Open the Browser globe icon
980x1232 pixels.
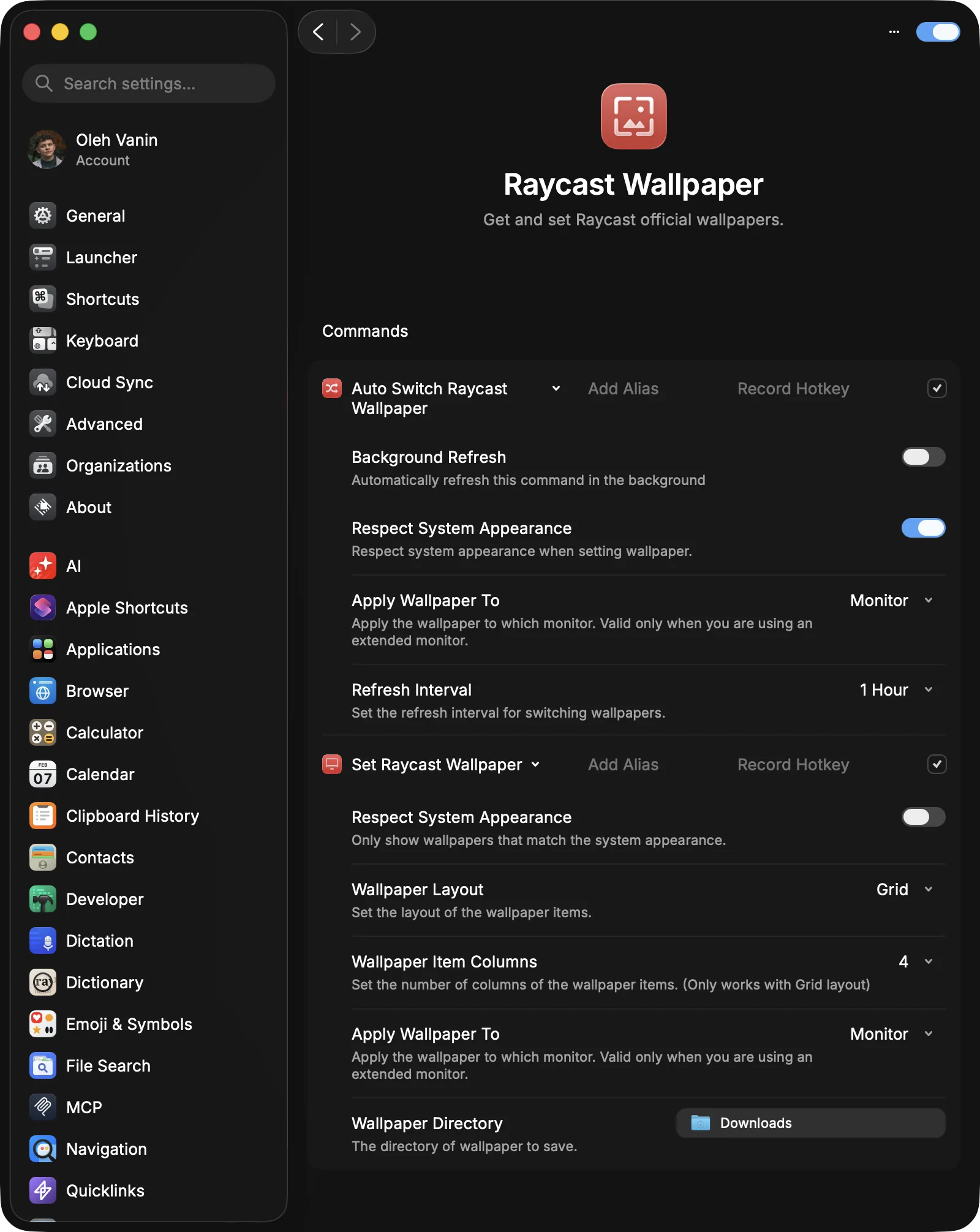point(43,691)
